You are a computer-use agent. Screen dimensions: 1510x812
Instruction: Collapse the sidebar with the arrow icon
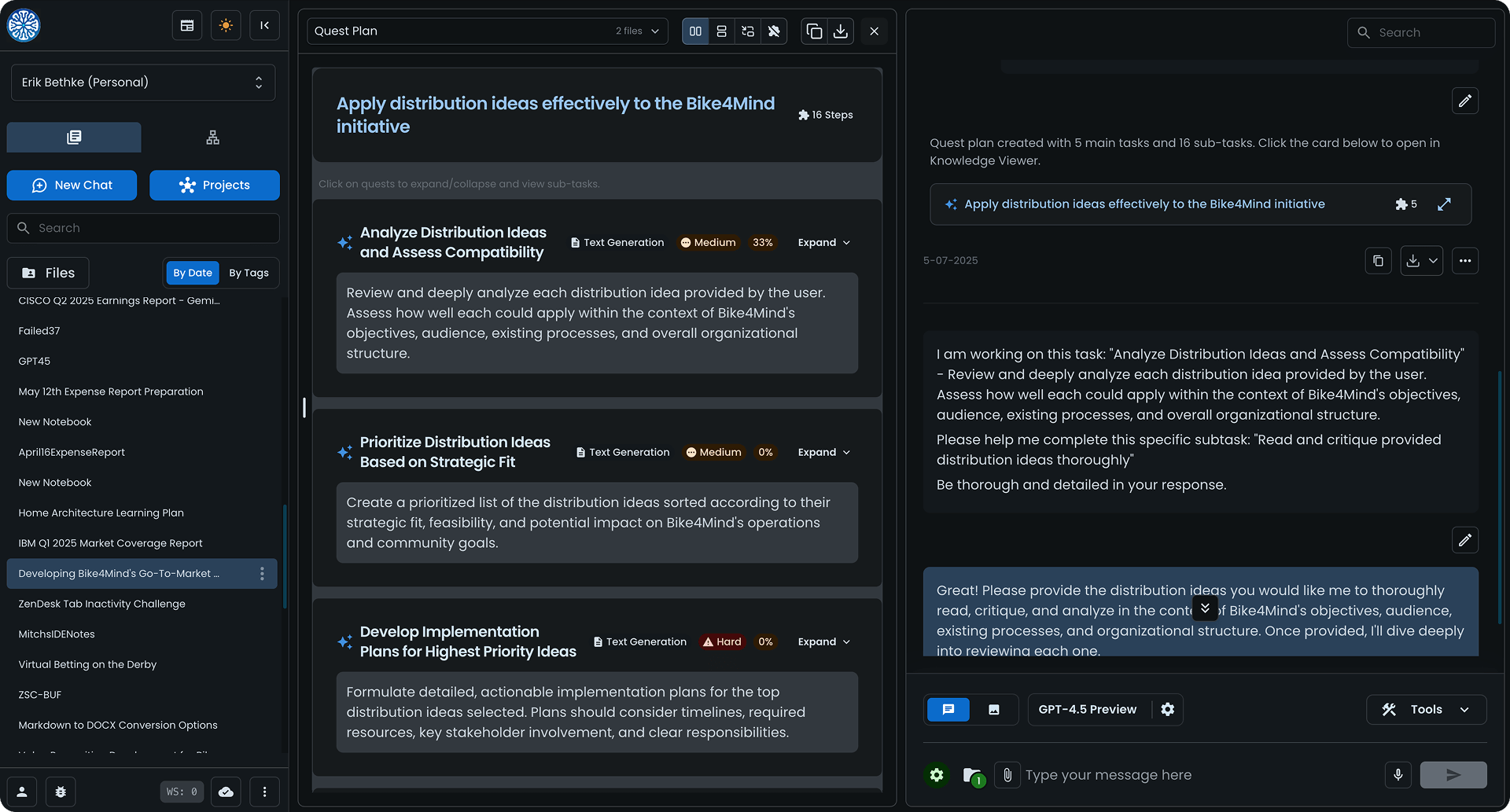tap(264, 26)
